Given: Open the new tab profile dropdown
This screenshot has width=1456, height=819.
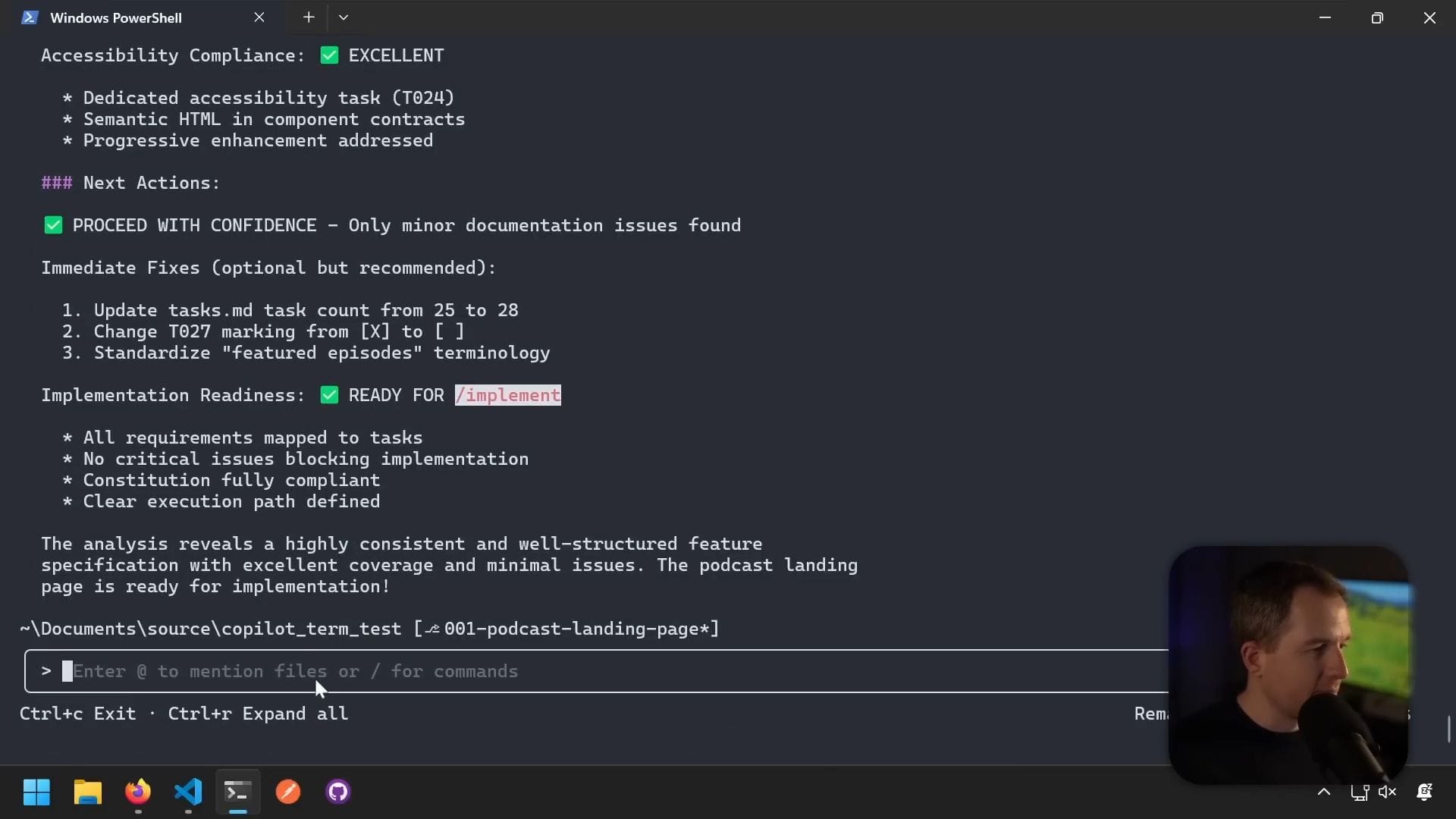Looking at the screenshot, I should [344, 17].
